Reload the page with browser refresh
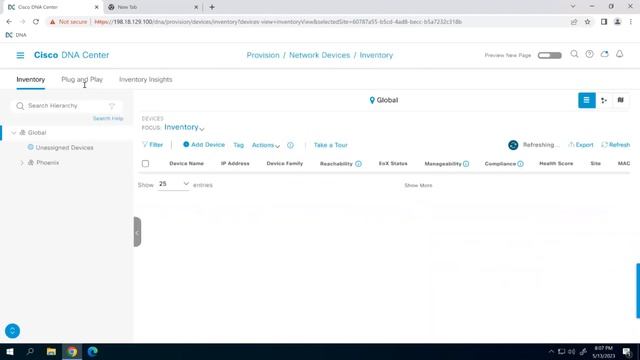The image size is (640, 360). (36, 22)
